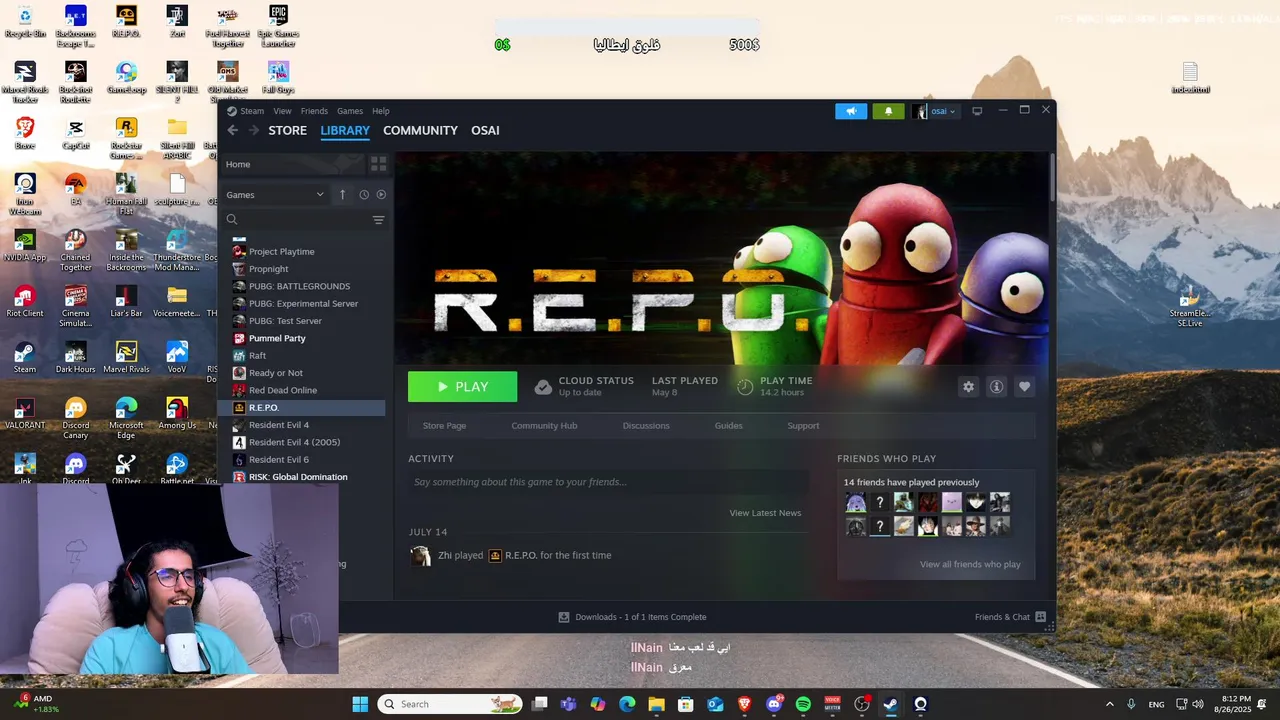Open the Help menu
This screenshot has height=720, width=1280.
click(x=381, y=111)
